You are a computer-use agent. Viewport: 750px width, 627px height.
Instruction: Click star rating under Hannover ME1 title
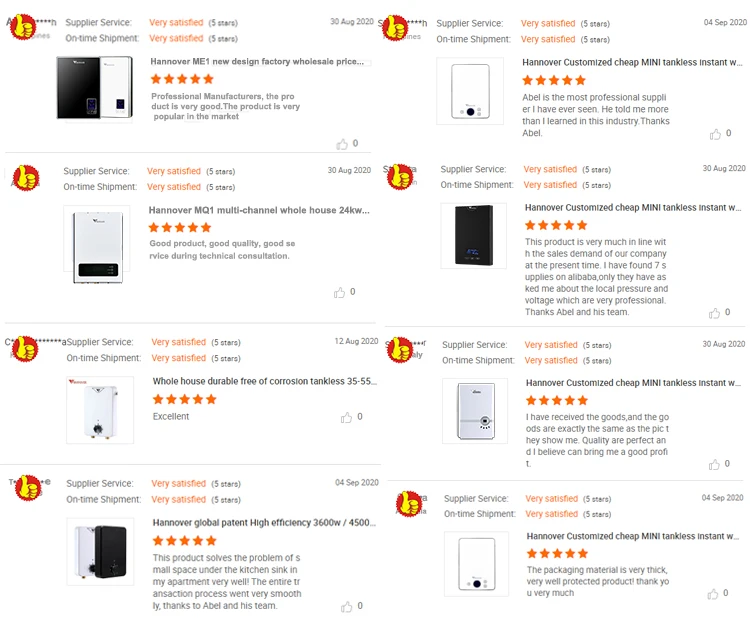pos(181,79)
